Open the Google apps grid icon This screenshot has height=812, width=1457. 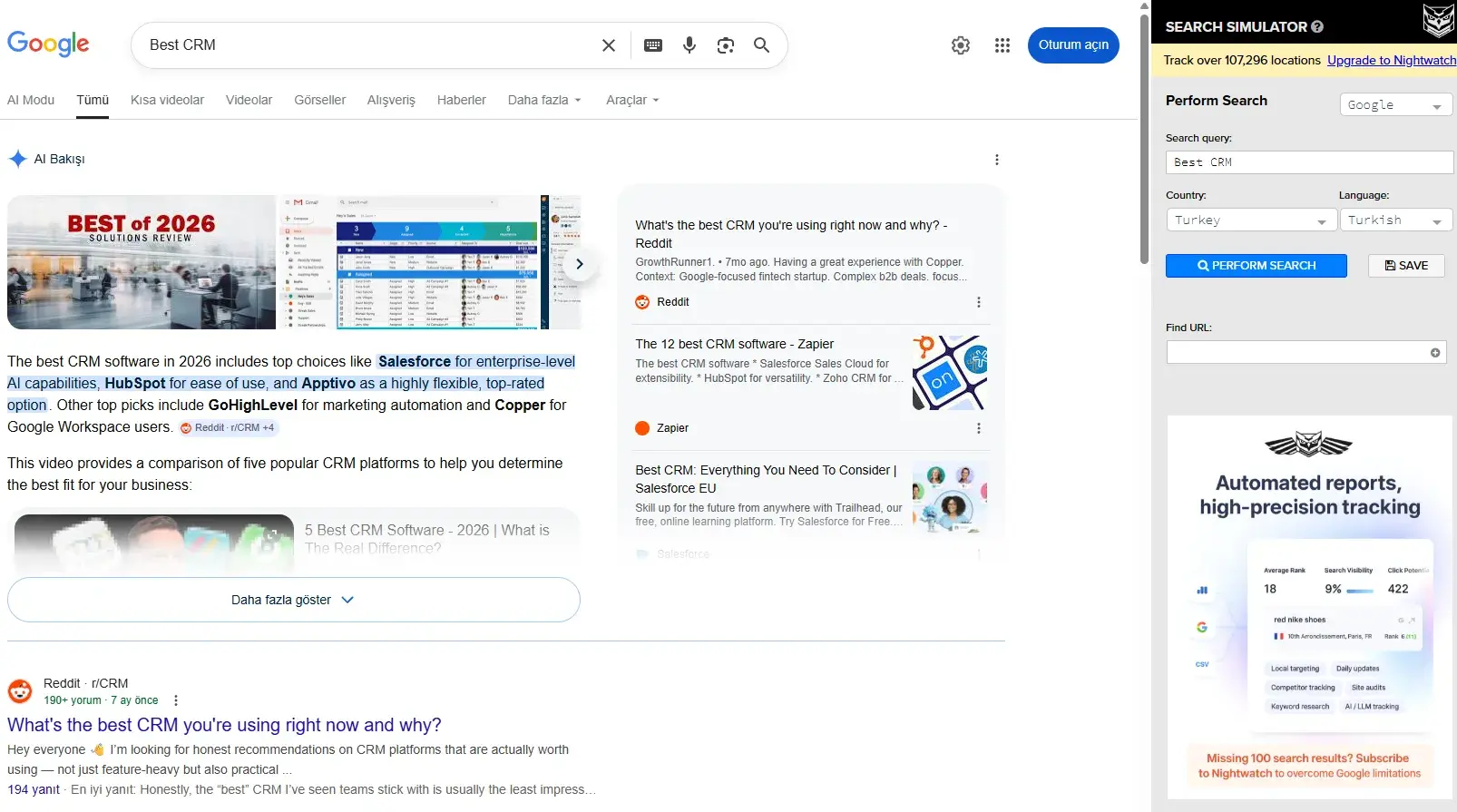[1002, 45]
